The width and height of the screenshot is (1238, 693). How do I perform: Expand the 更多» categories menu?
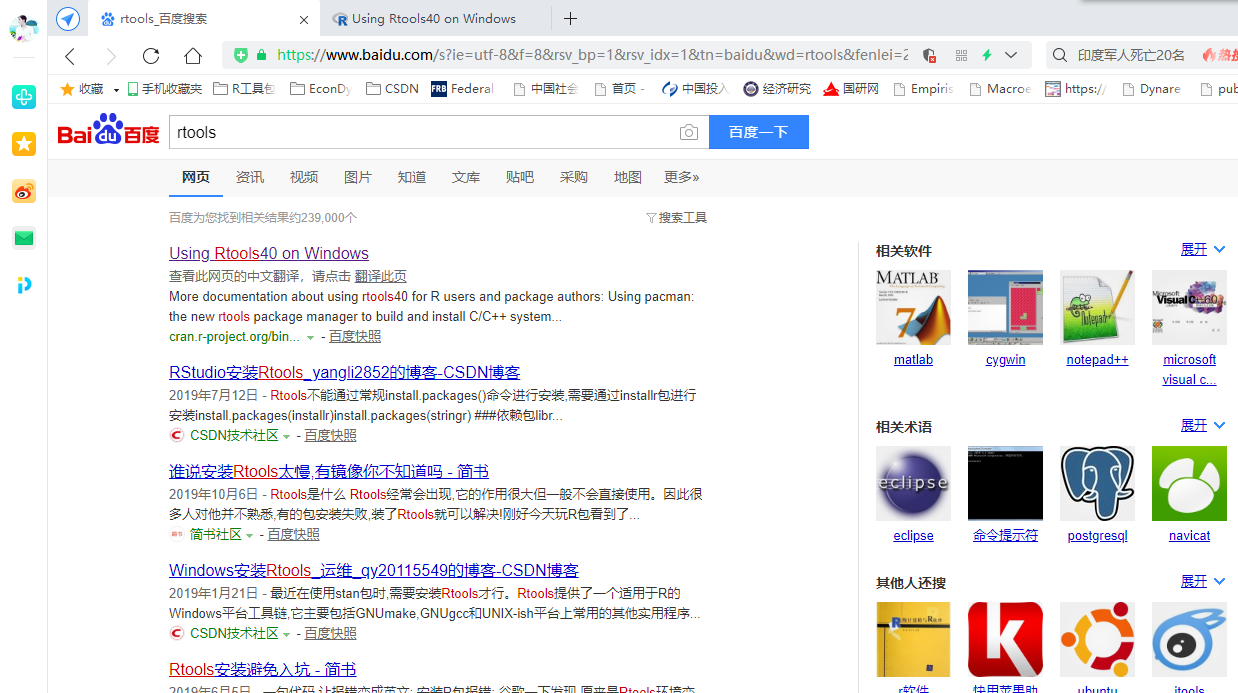(682, 177)
